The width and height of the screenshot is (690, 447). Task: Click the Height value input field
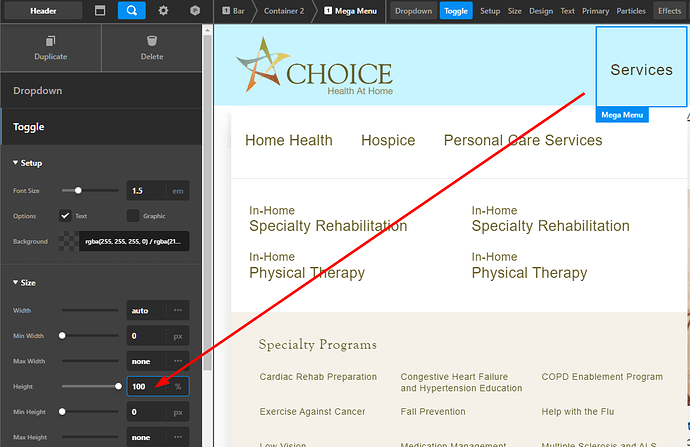pos(146,386)
